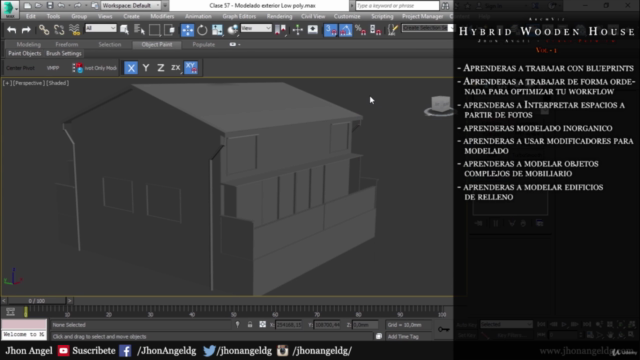640x360 pixels.
Task: Click the Center Pivot button
Action: tap(20, 68)
